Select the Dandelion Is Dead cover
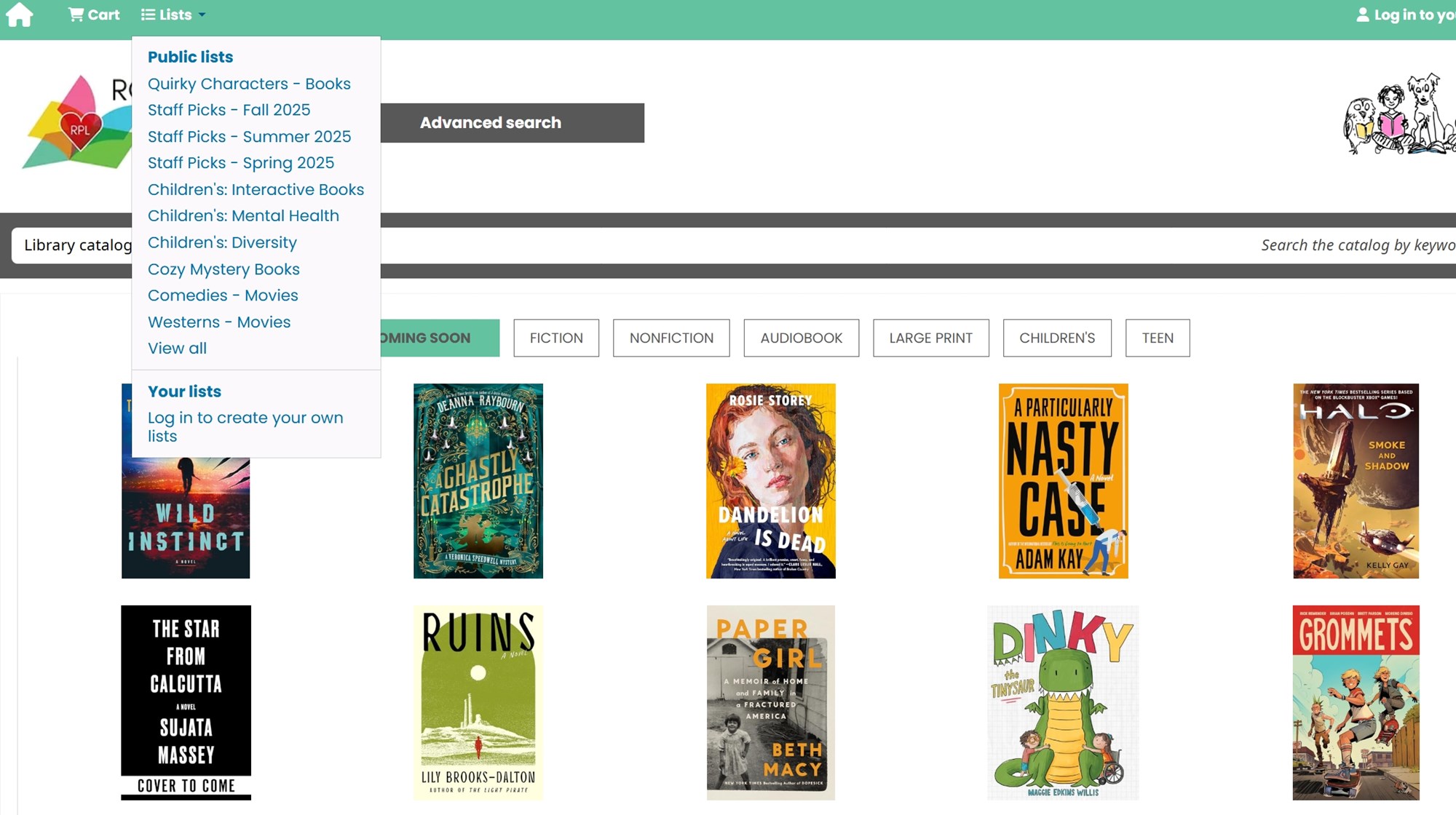The width and height of the screenshot is (1456, 815). tap(770, 481)
